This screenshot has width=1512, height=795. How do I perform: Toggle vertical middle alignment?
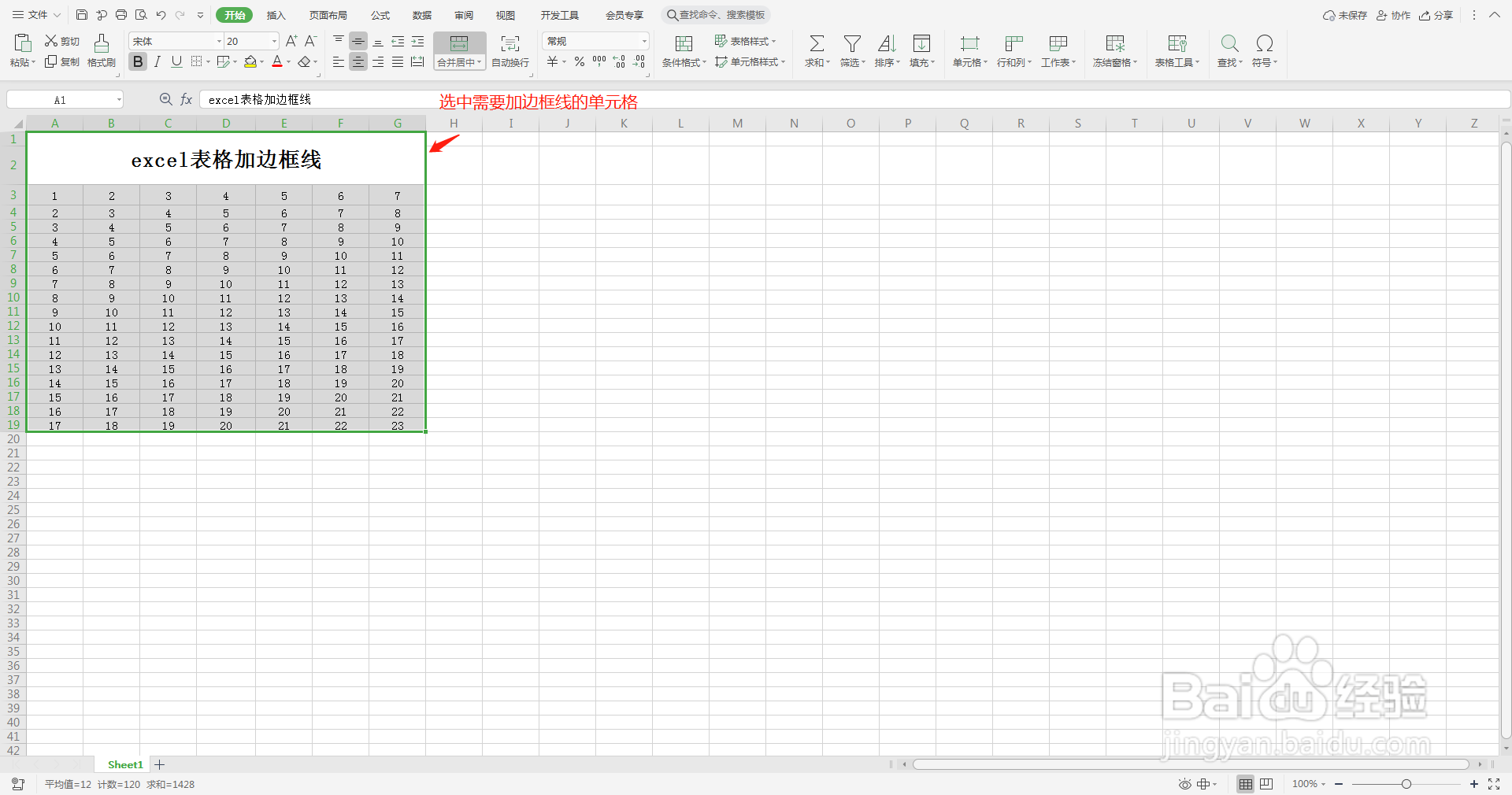358,41
